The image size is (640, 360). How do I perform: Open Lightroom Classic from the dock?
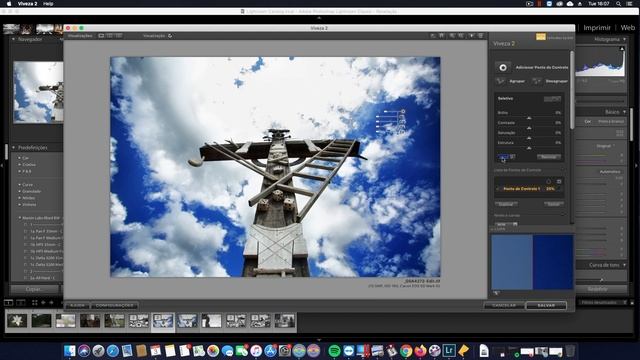(x=449, y=351)
